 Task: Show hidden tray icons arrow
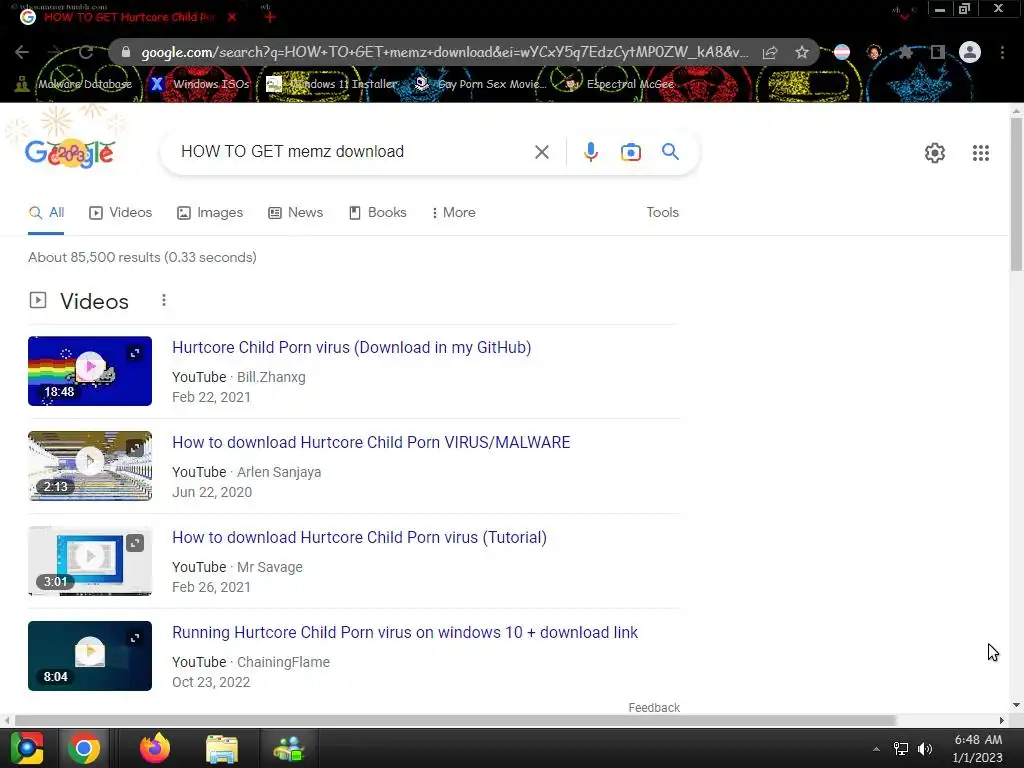click(876, 749)
